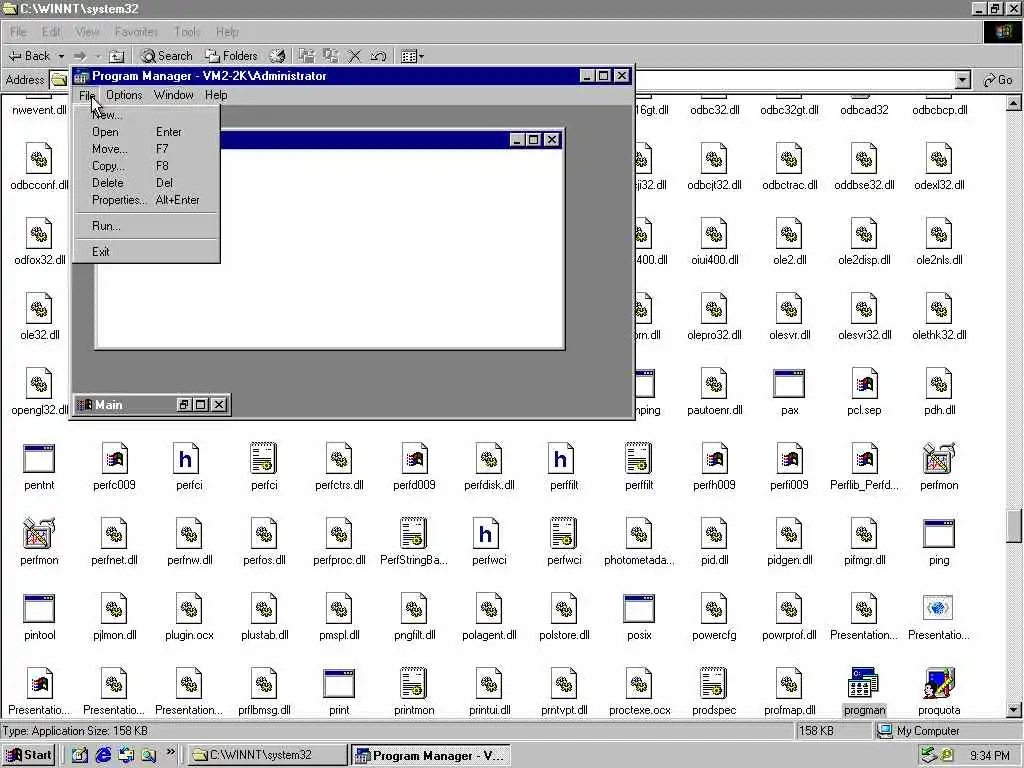Screen dimensions: 1024x768
Task: Click the Explorer vertical scrollbar thumb
Action: point(1014,526)
